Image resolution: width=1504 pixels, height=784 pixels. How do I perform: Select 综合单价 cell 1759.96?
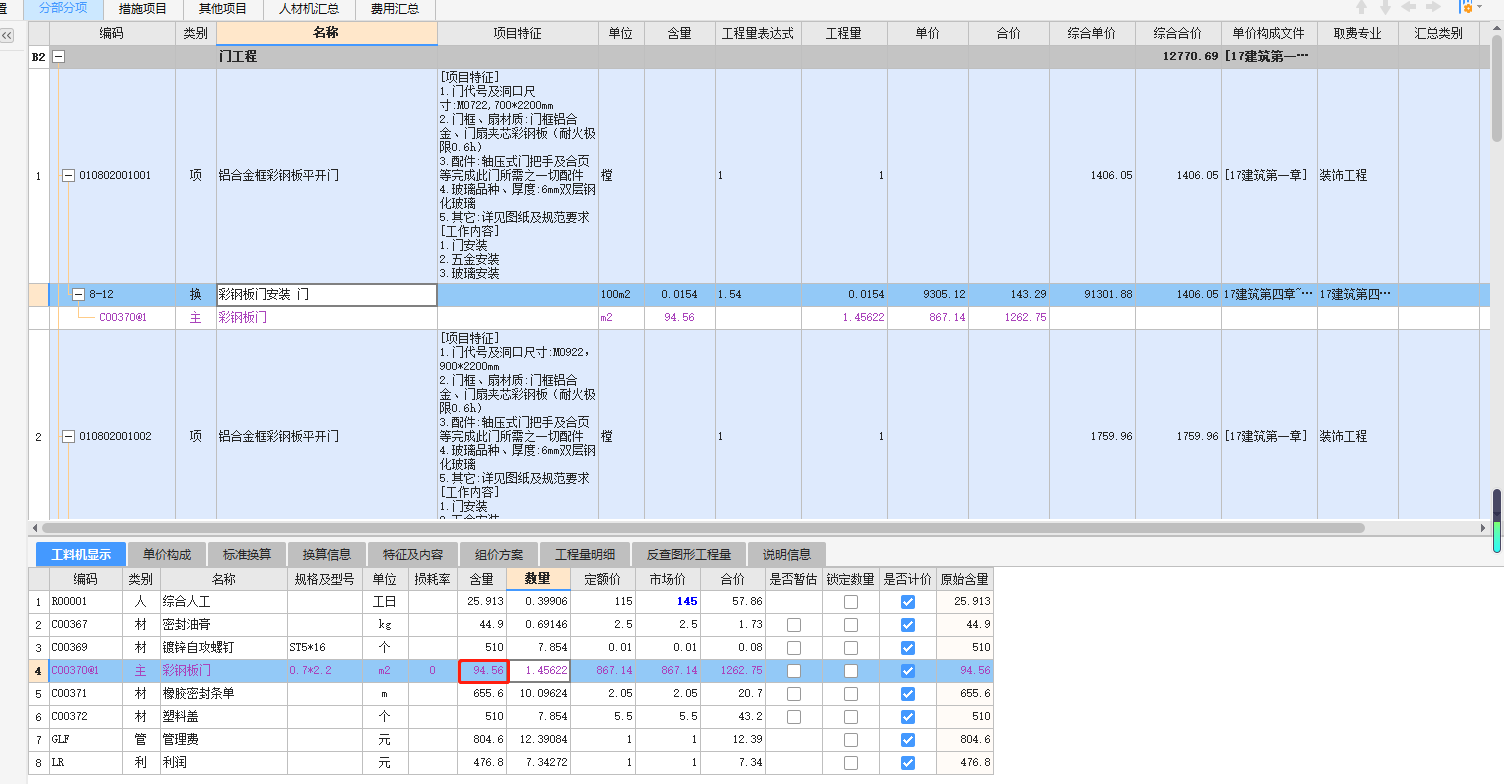(1092, 436)
